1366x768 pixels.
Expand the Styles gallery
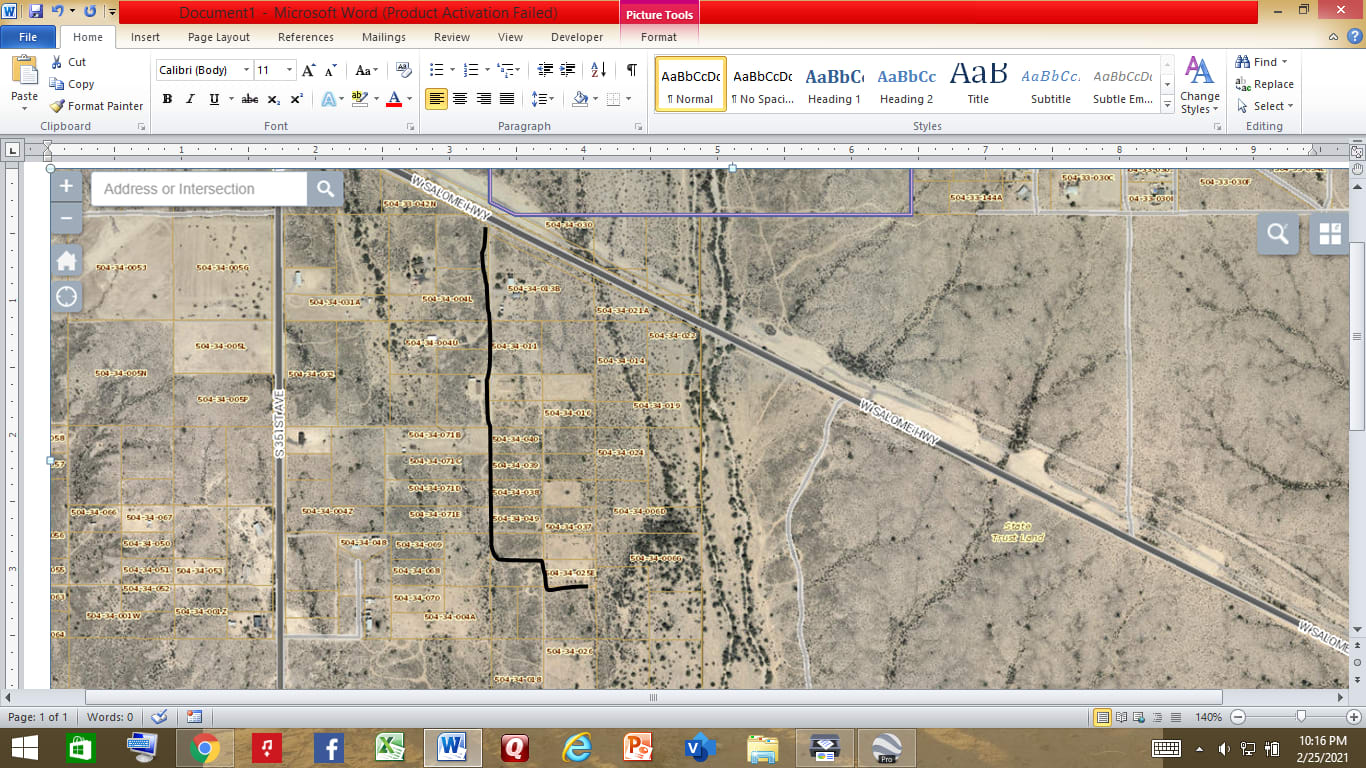pos(1167,106)
